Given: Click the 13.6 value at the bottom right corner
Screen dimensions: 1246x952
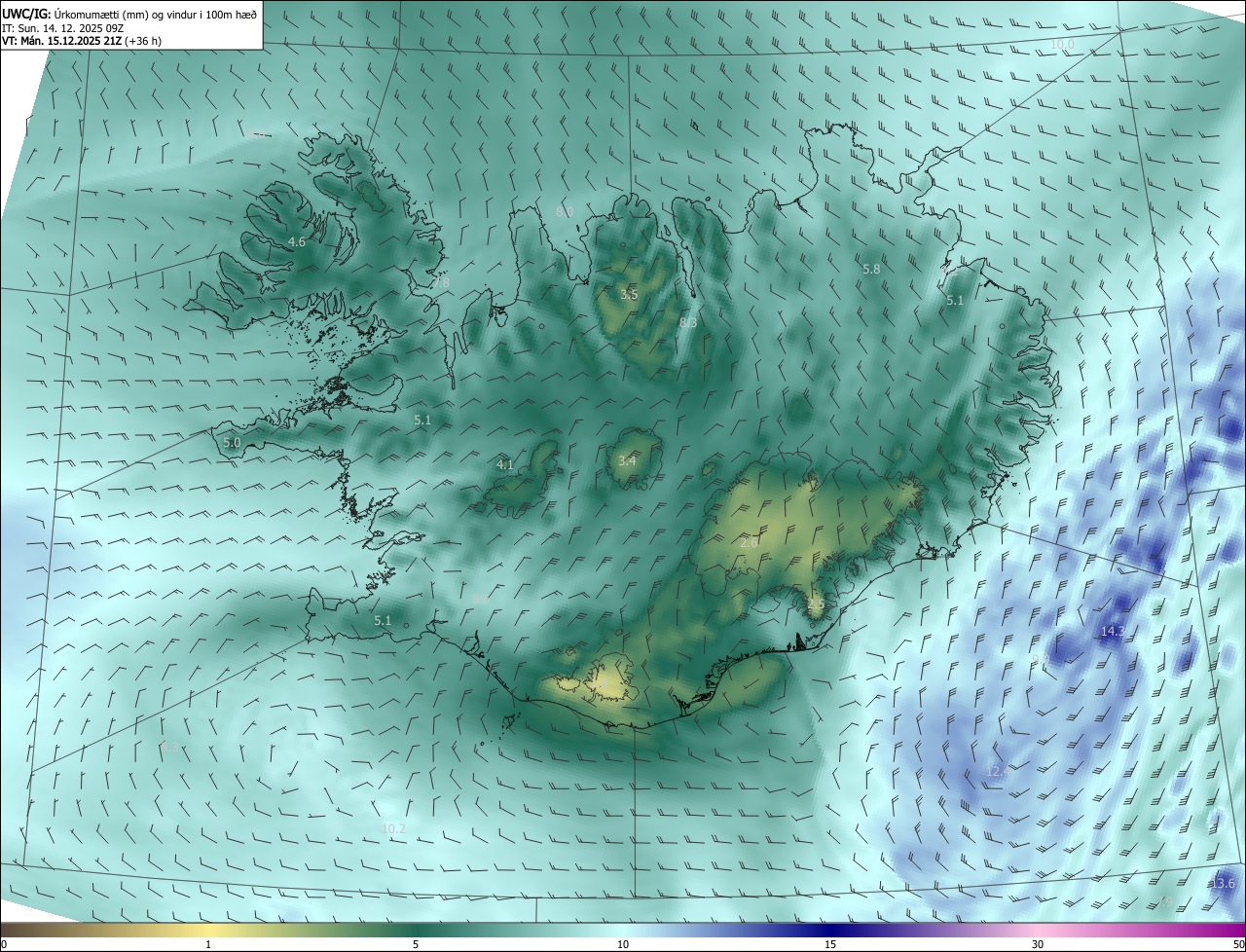Looking at the screenshot, I should tap(1223, 883).
